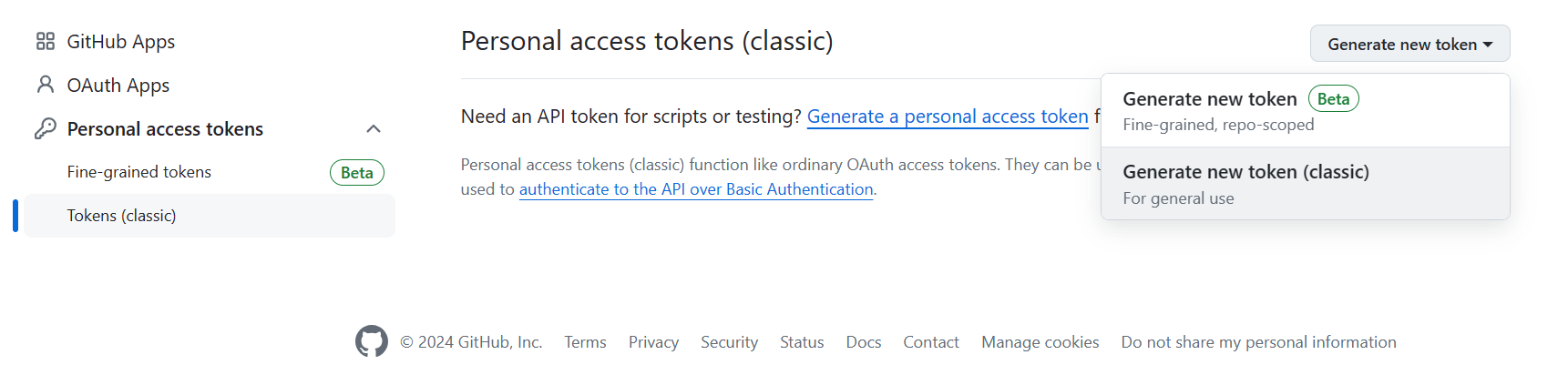1568x375 pixels.
Task: Open the GitHub Apps sidebar entry
Action: [120, 41]
